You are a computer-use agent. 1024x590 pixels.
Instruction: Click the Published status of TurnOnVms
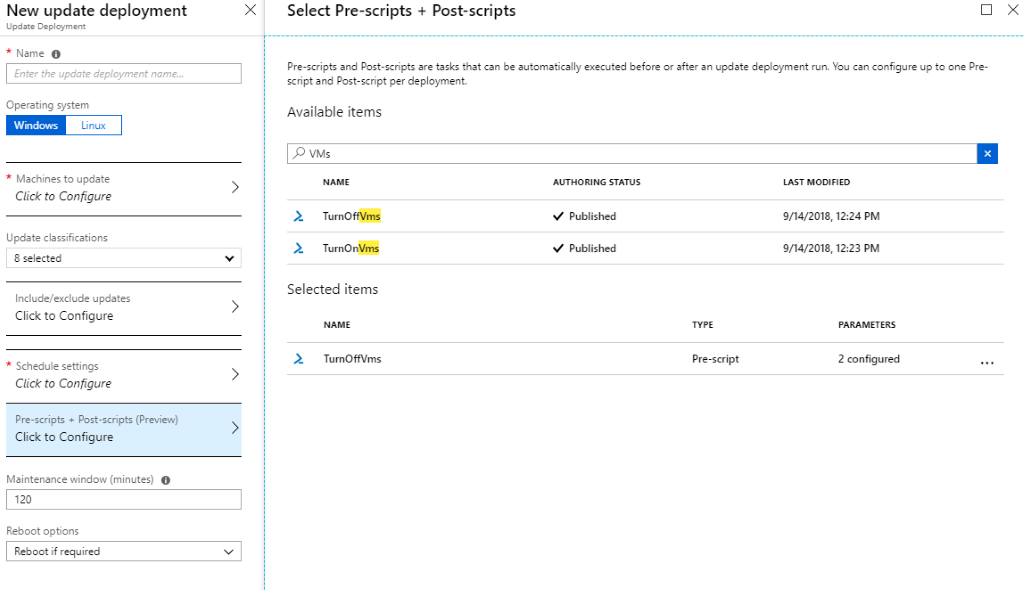tap(584, 248)
